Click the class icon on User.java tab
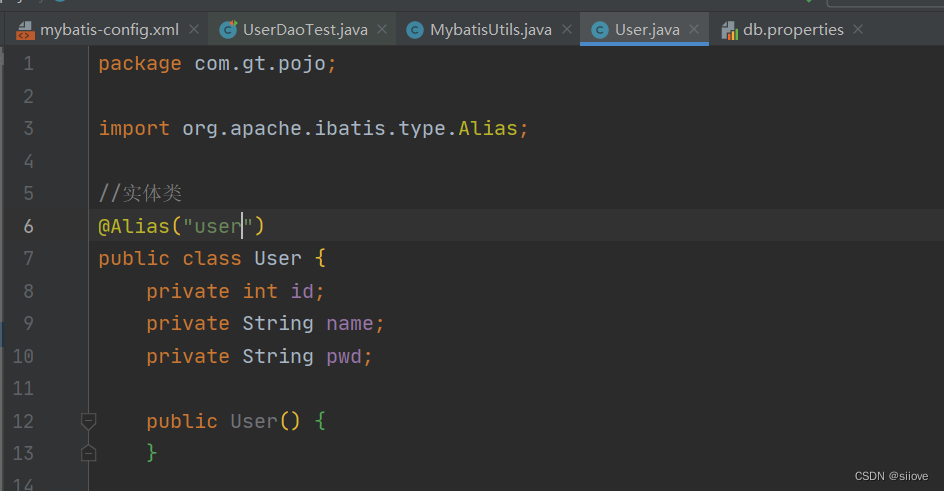This screenshot has width=944, height=491. pos(600,30)
